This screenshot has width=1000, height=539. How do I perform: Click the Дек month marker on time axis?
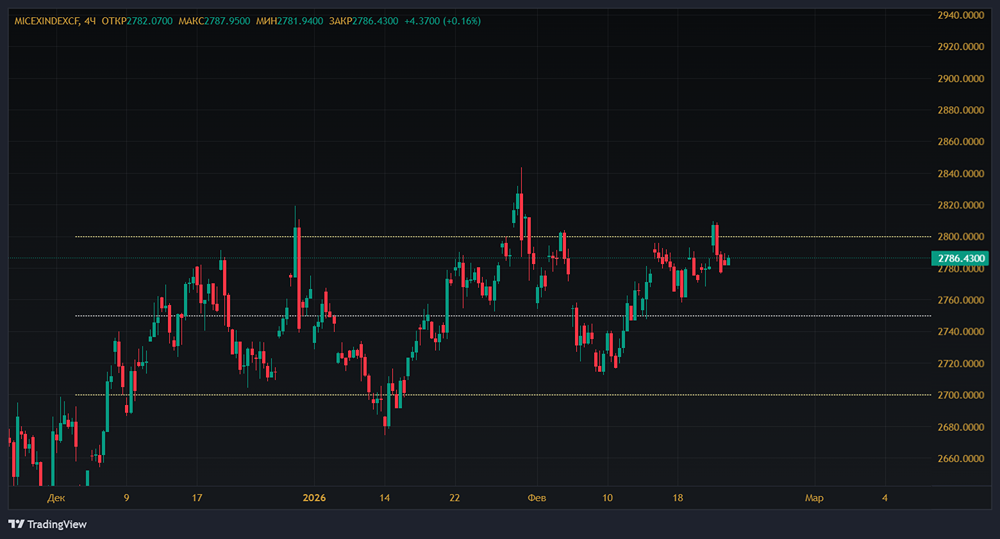56,497
